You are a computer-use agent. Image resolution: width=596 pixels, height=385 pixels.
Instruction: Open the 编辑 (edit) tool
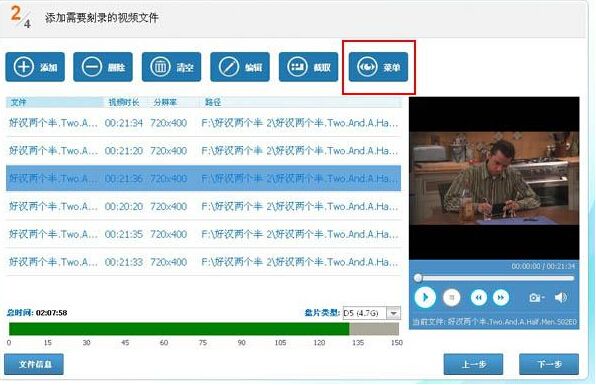pos(240,67)
